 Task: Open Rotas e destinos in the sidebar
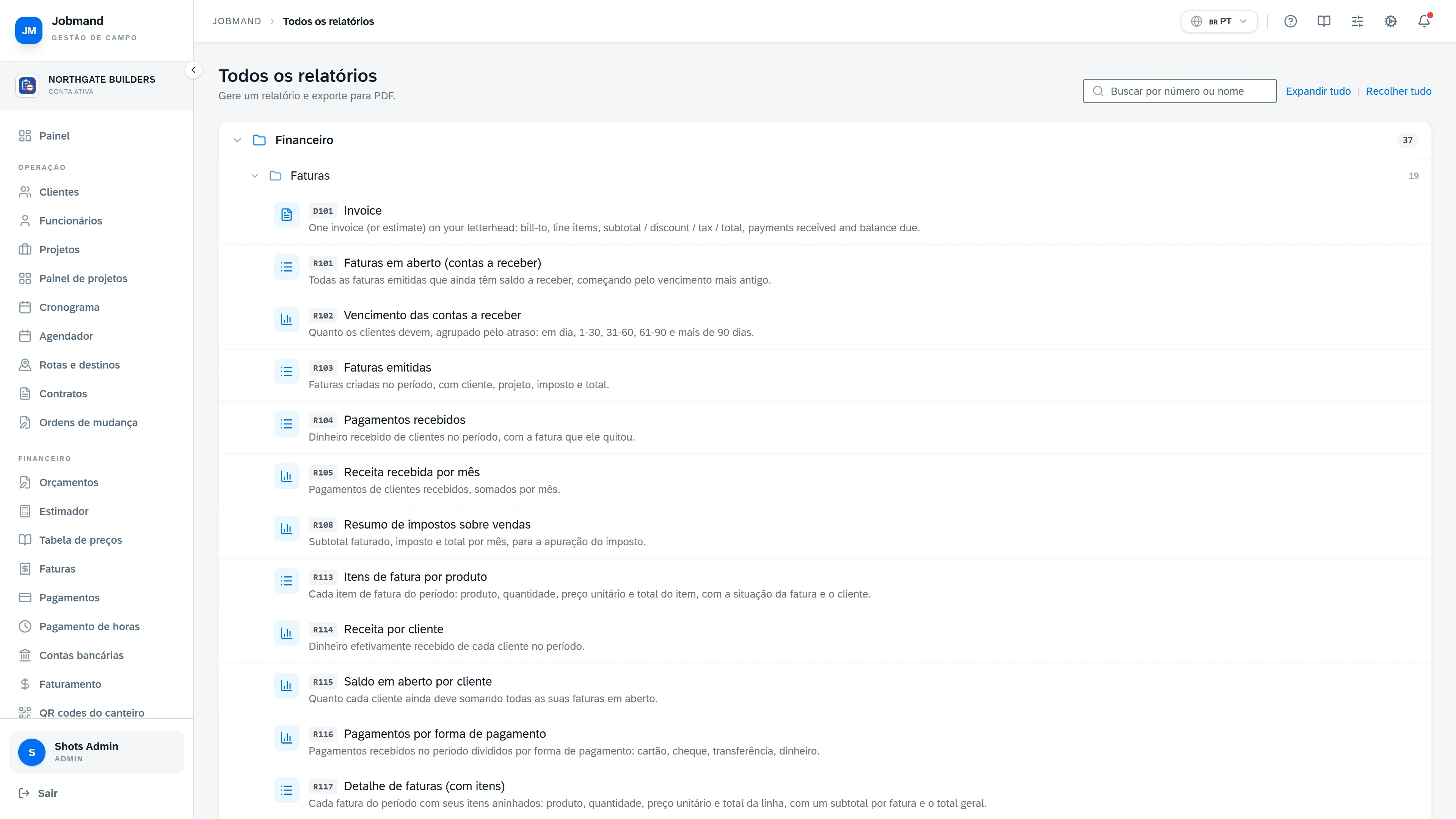pos(97,365)
